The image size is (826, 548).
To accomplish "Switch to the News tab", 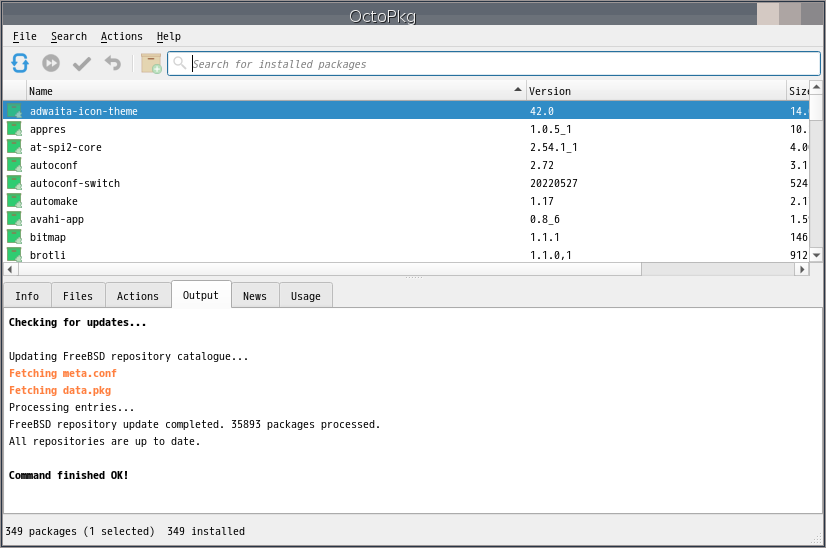I will 255,296.
